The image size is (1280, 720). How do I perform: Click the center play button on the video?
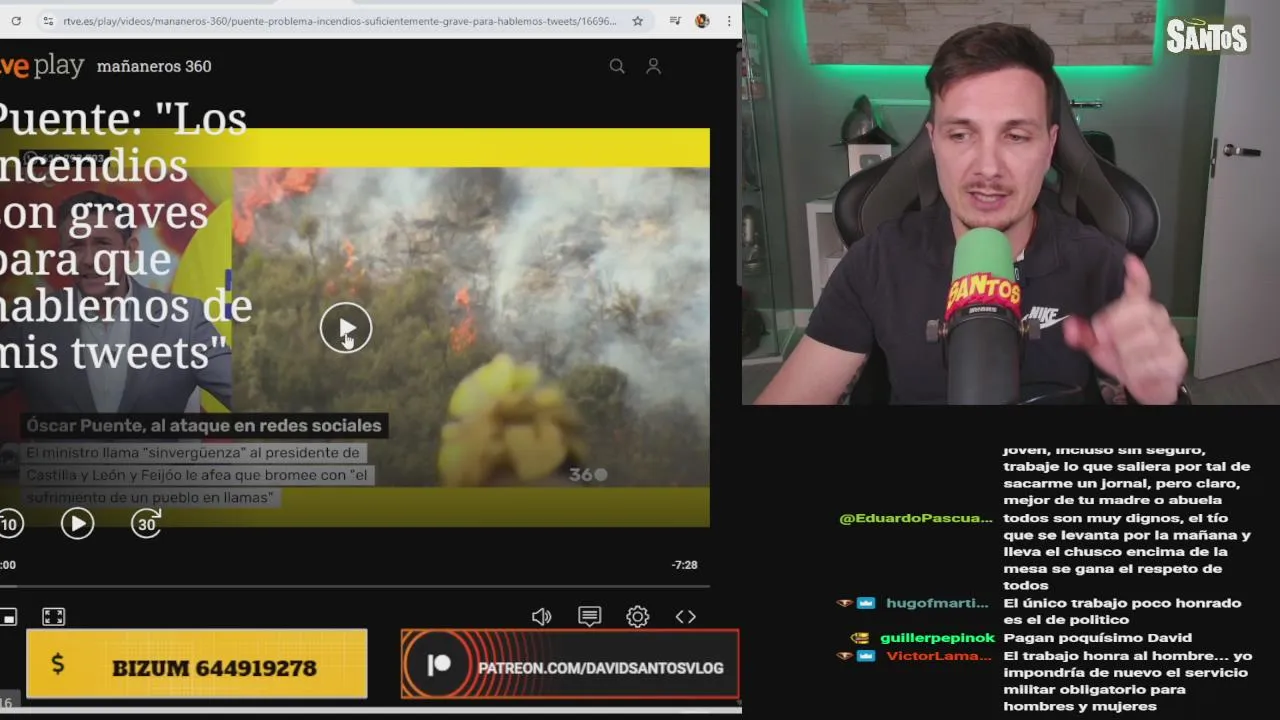[346, 327]
